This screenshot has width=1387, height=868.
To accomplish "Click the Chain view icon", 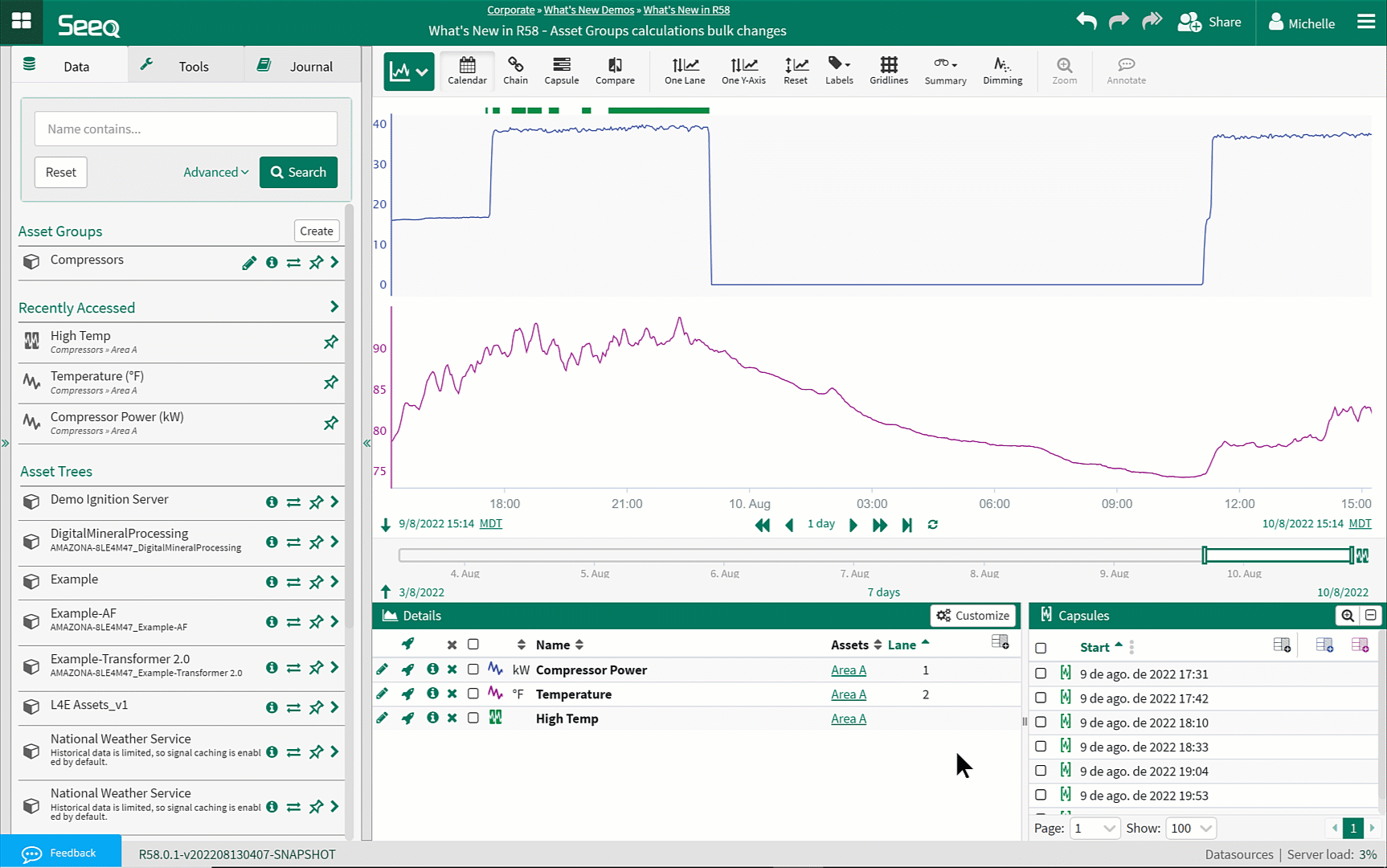I will point(515,70).
